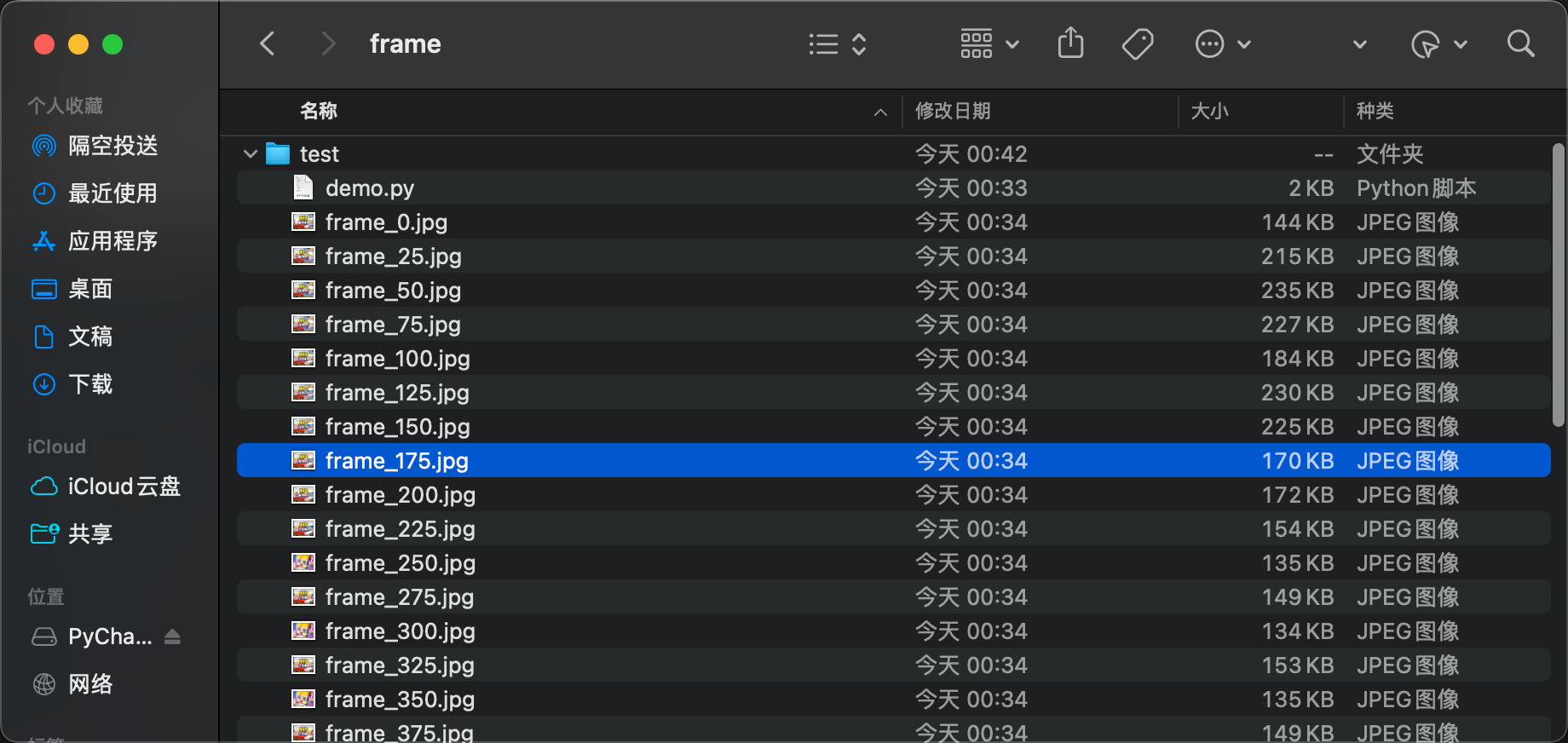Screen dimensions: 1568x743
Task: Click the vertical scrollbar of file list
Action: [x=1559, y=285]
